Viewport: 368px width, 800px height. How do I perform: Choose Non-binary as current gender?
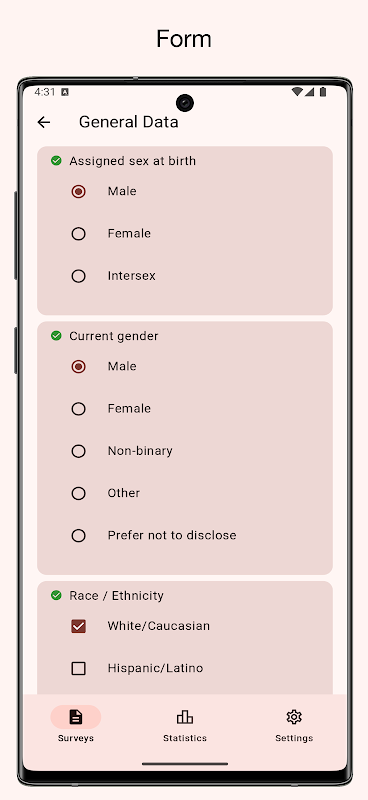pyautogui.click(x=78, y=451)
